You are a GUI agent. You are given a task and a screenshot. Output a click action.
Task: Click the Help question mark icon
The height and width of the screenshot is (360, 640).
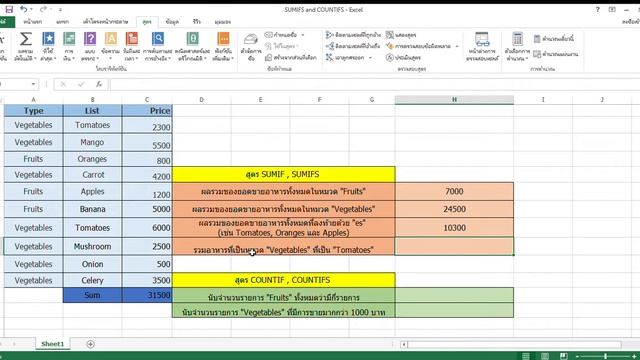click(x=598, y=9)
